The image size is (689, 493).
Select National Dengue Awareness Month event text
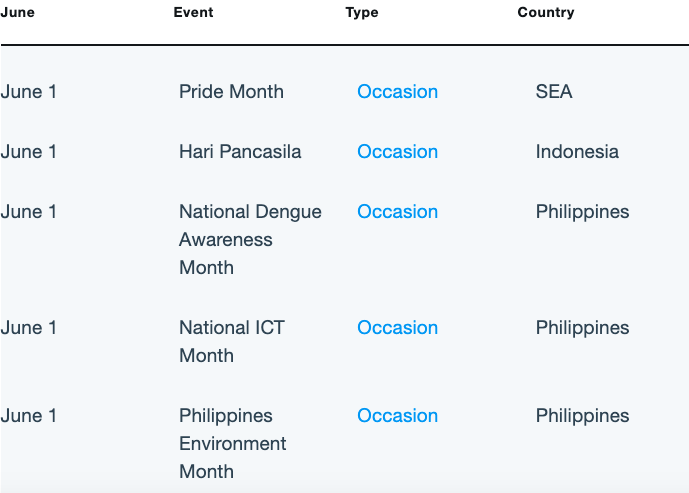pos(250,239)
